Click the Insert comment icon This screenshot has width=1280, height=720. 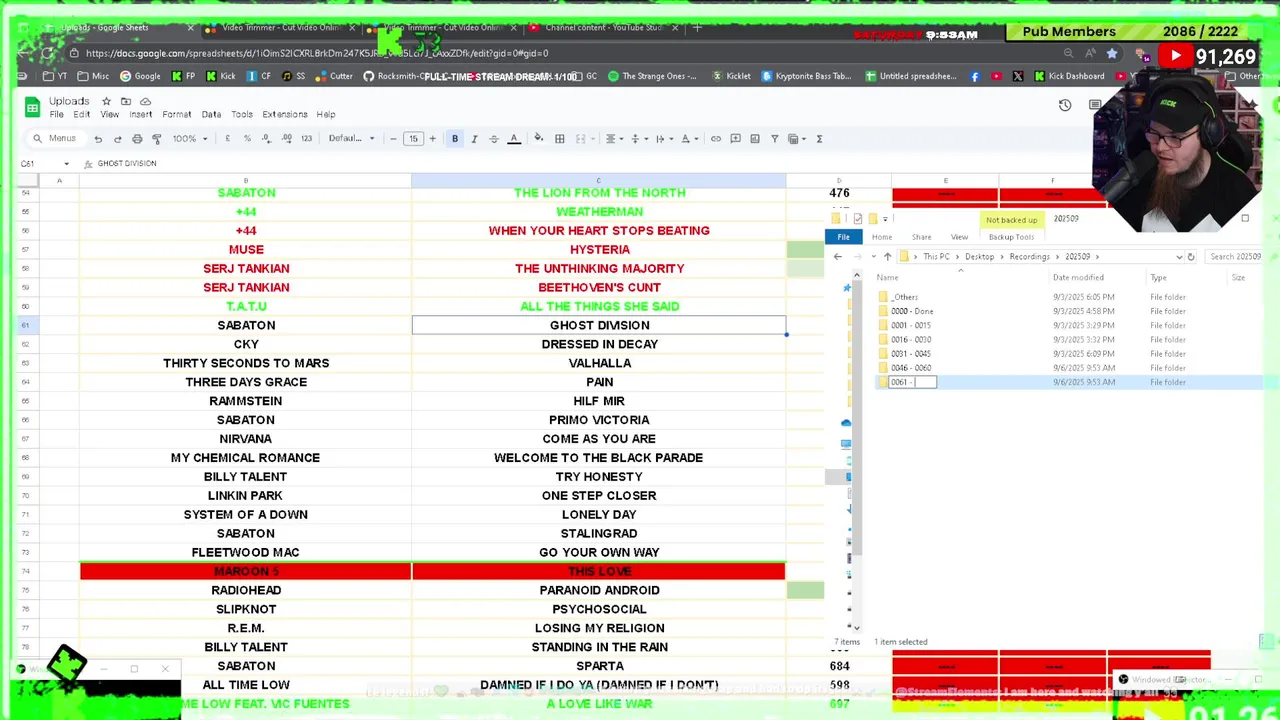735,139
